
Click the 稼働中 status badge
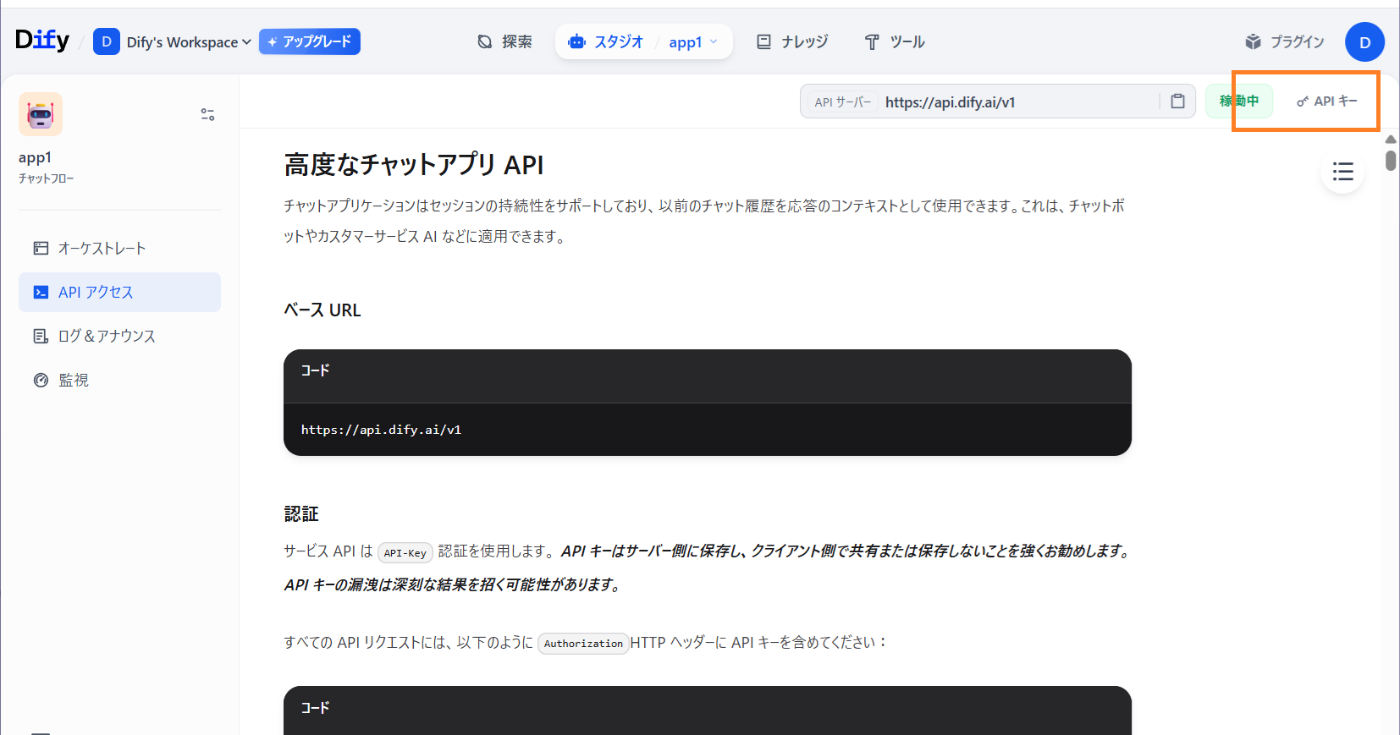1240,101
